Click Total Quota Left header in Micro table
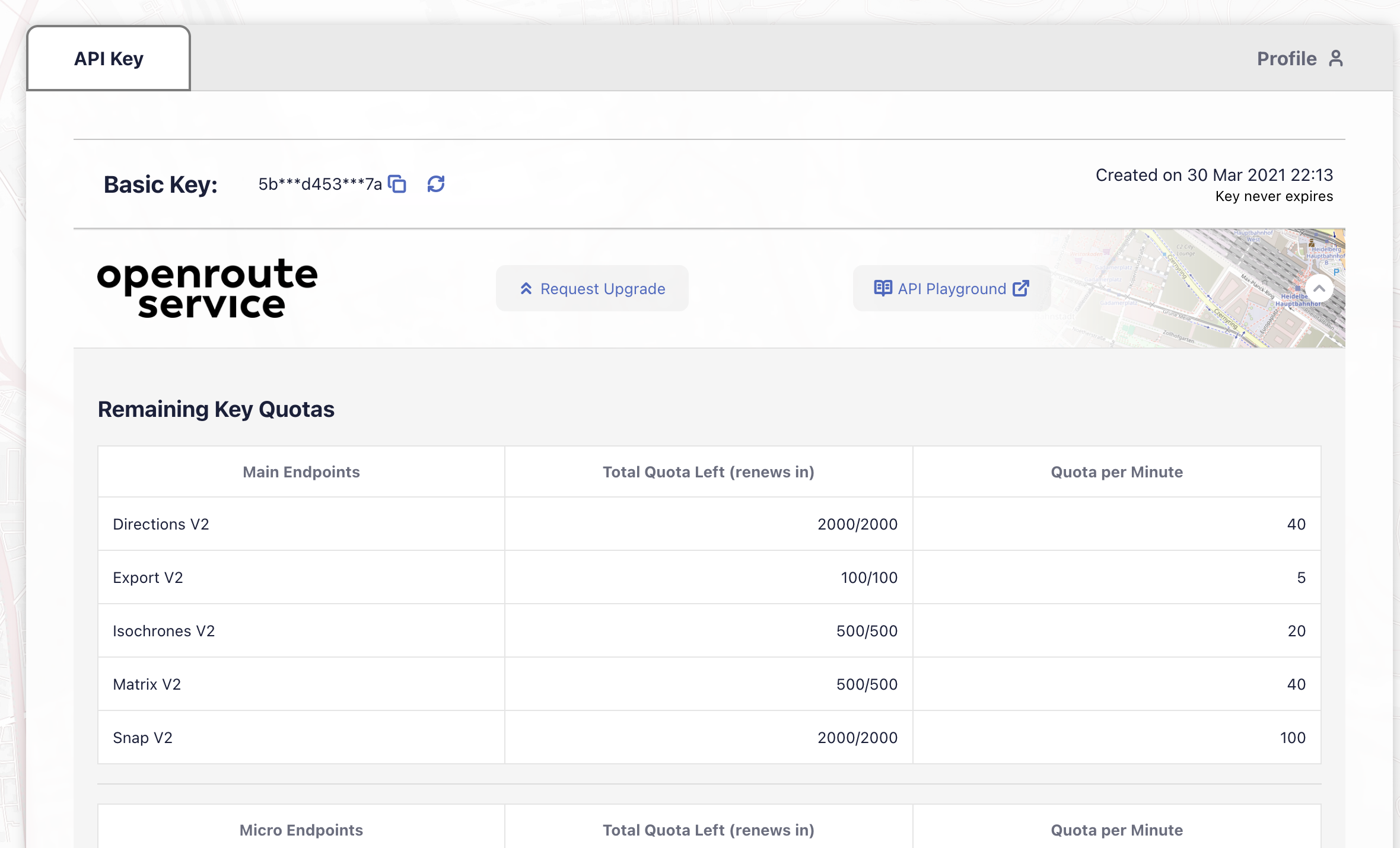Viewport: 1400px width, 848px height. coord(708,830)
